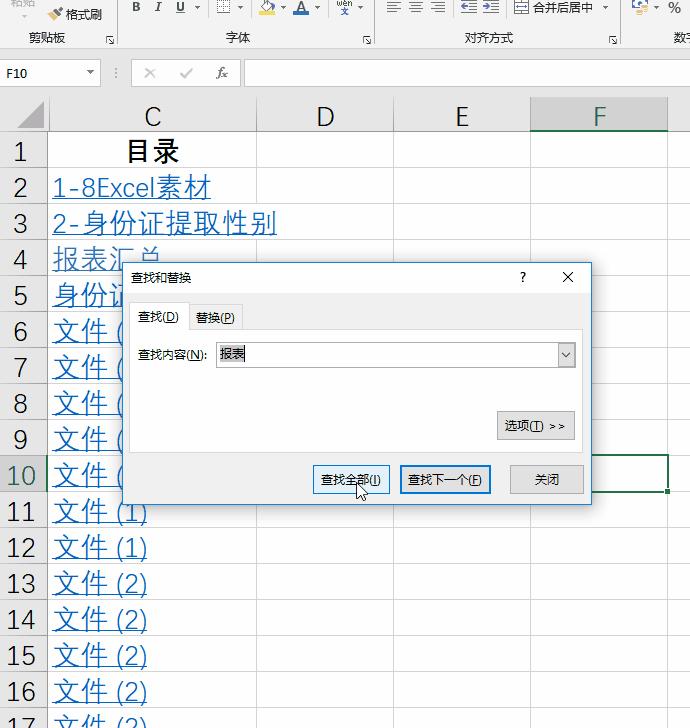The width and height of the screenshot is (690, 728).
Task: Increase indent
Action: [491, 7]
